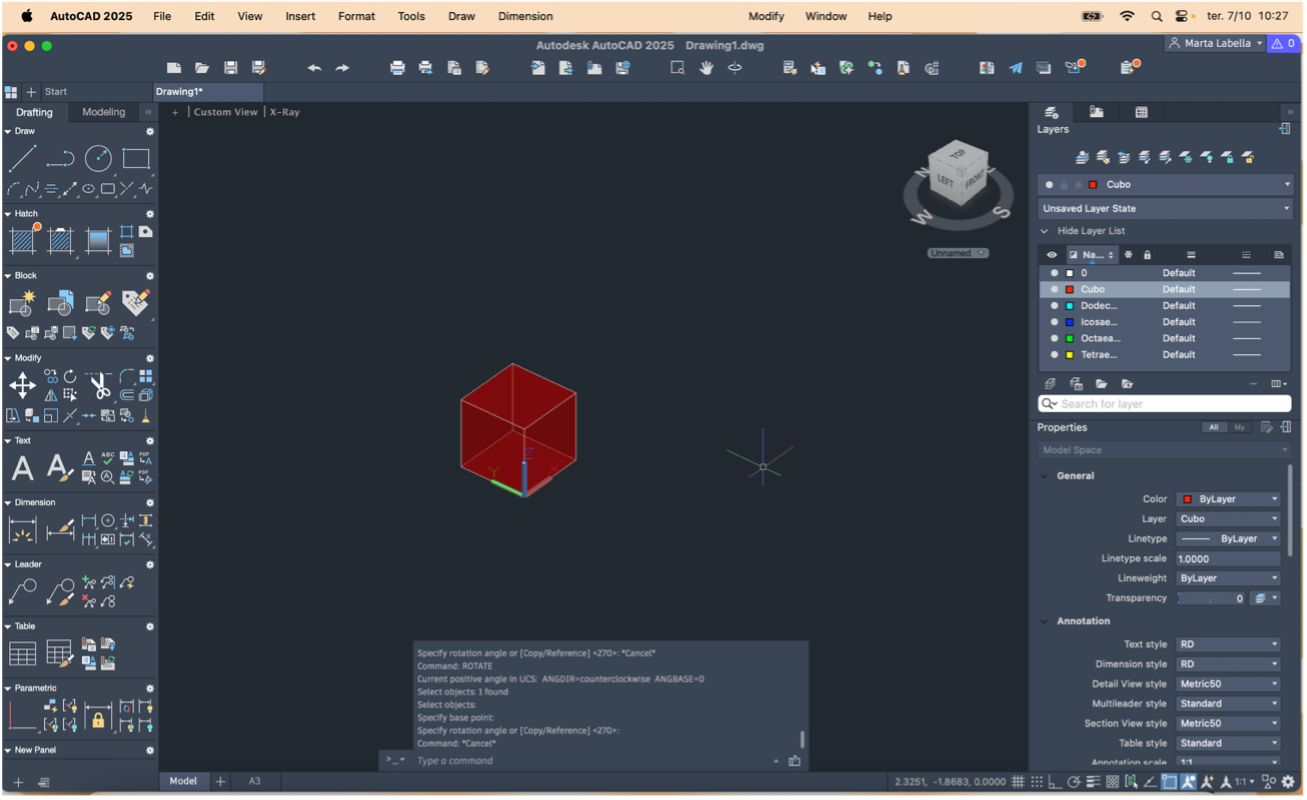Switch to the Modeling tab
The image size is (1307, 800).
[104, 112]
